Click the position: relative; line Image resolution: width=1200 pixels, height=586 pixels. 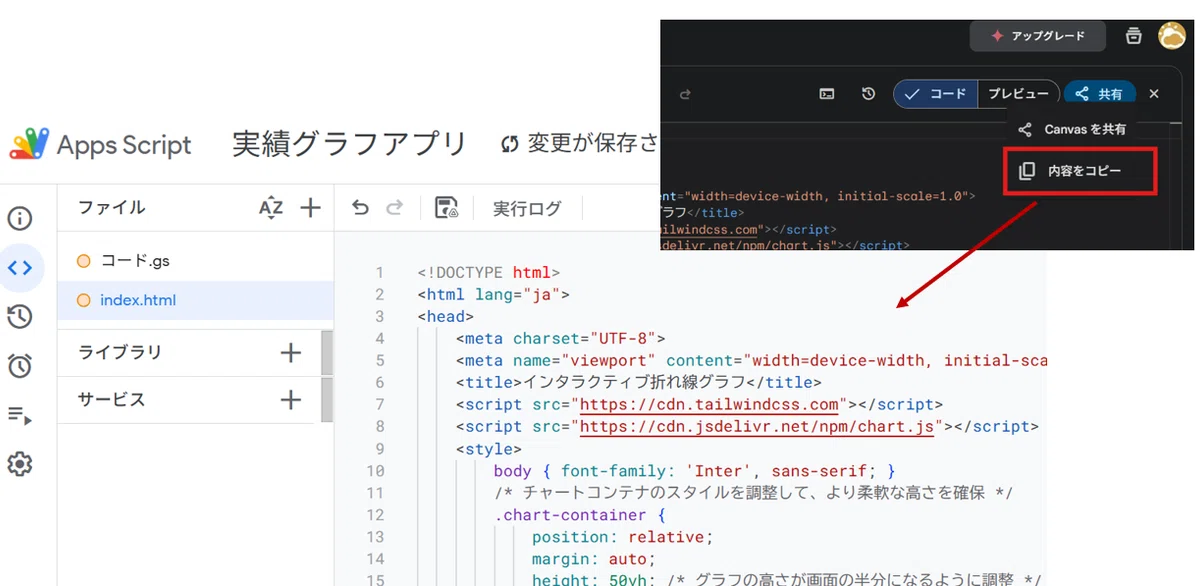point(622,537)
